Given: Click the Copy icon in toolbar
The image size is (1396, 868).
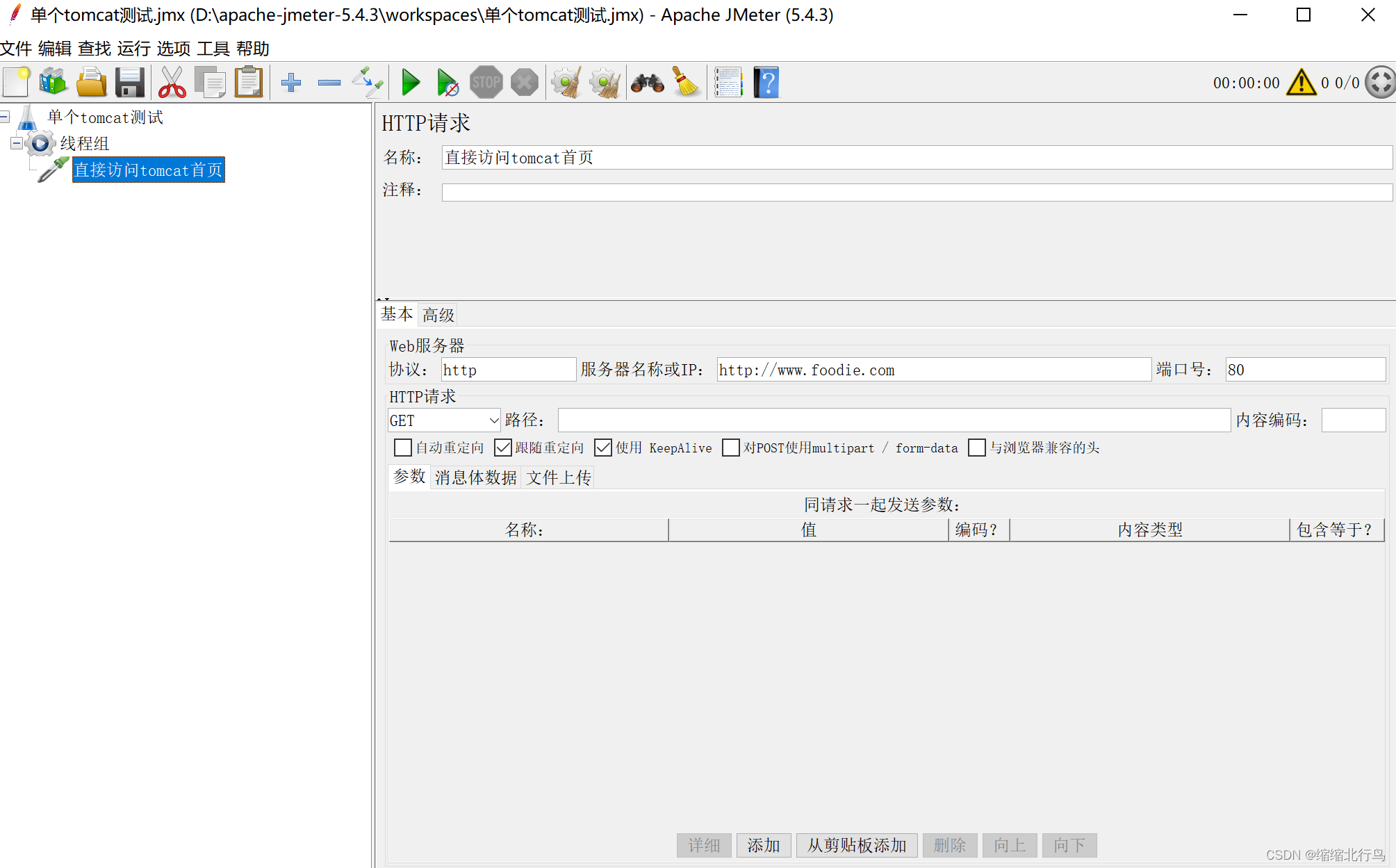Looking at the screenshot, I should tap(210, 83).
